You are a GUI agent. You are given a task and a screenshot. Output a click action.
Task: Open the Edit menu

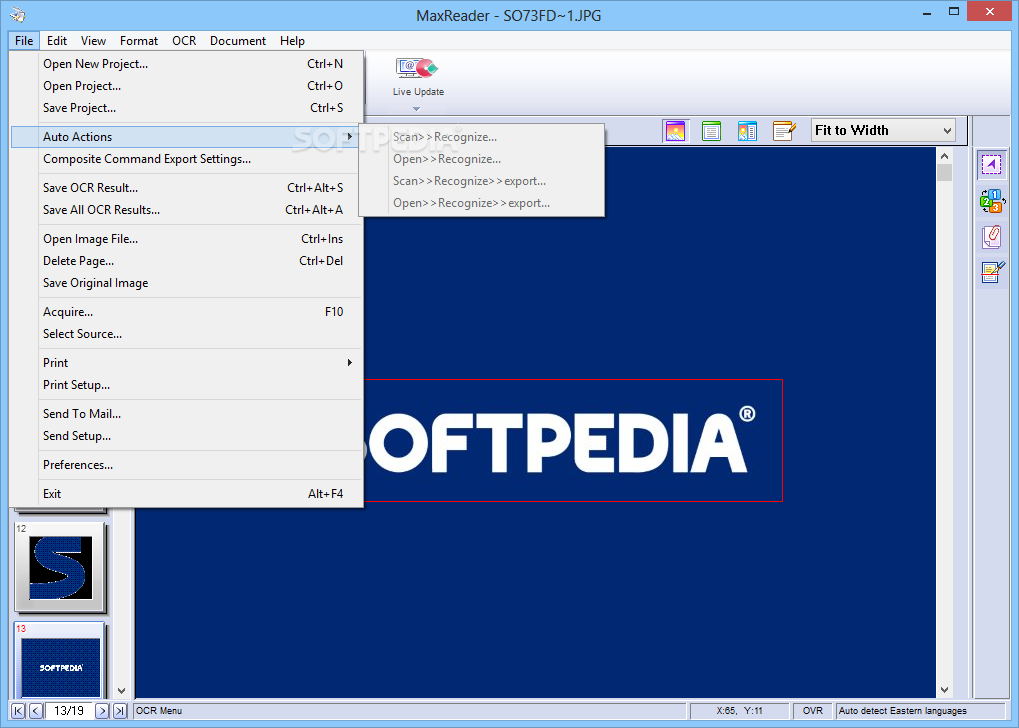[57, 41]
